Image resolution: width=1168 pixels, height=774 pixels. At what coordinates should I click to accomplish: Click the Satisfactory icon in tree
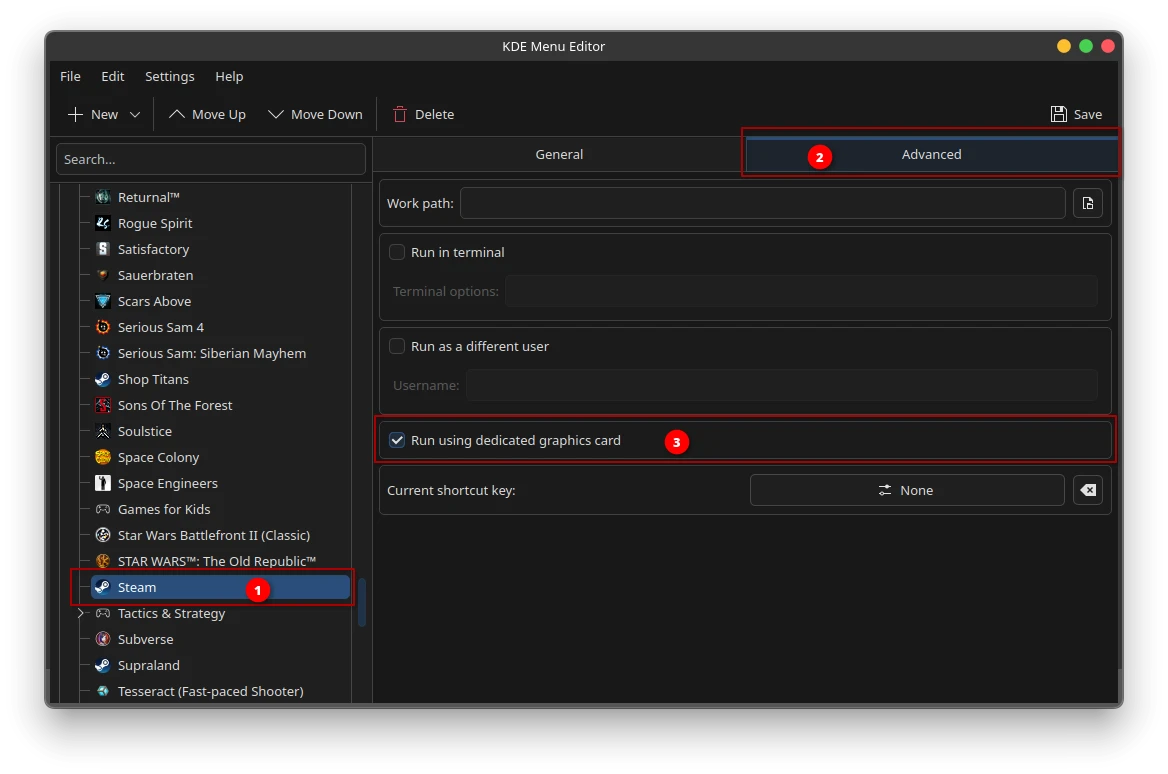pyautogui.click(x=103, y=250)
